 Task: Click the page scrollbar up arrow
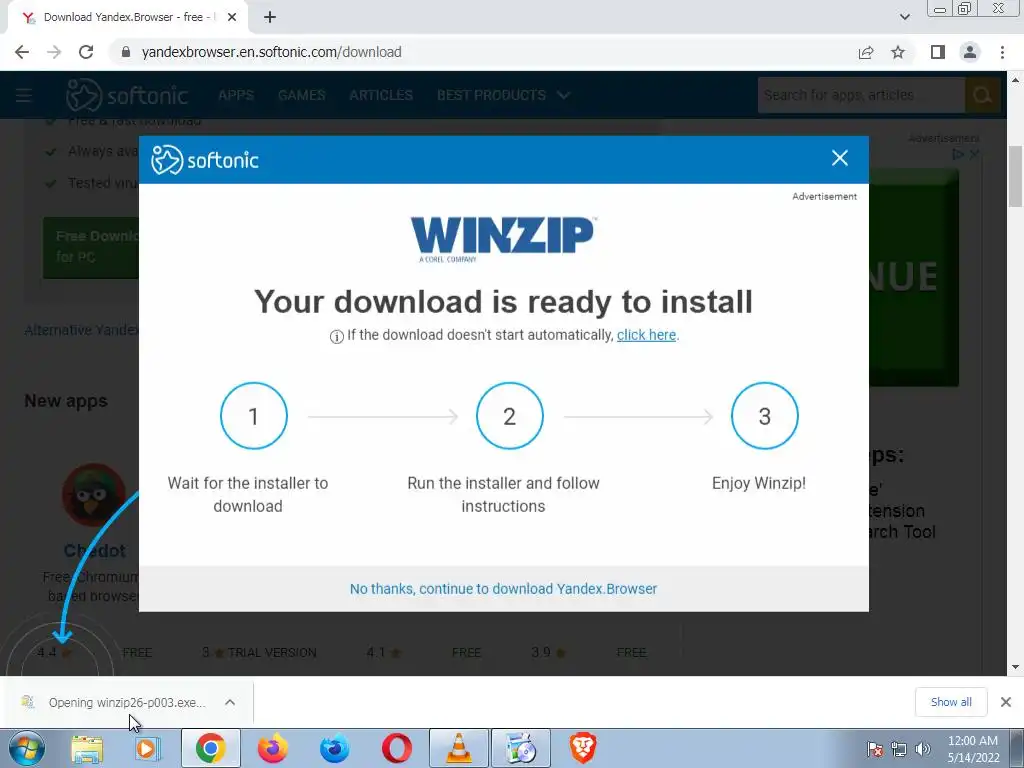pos(1016,80)
